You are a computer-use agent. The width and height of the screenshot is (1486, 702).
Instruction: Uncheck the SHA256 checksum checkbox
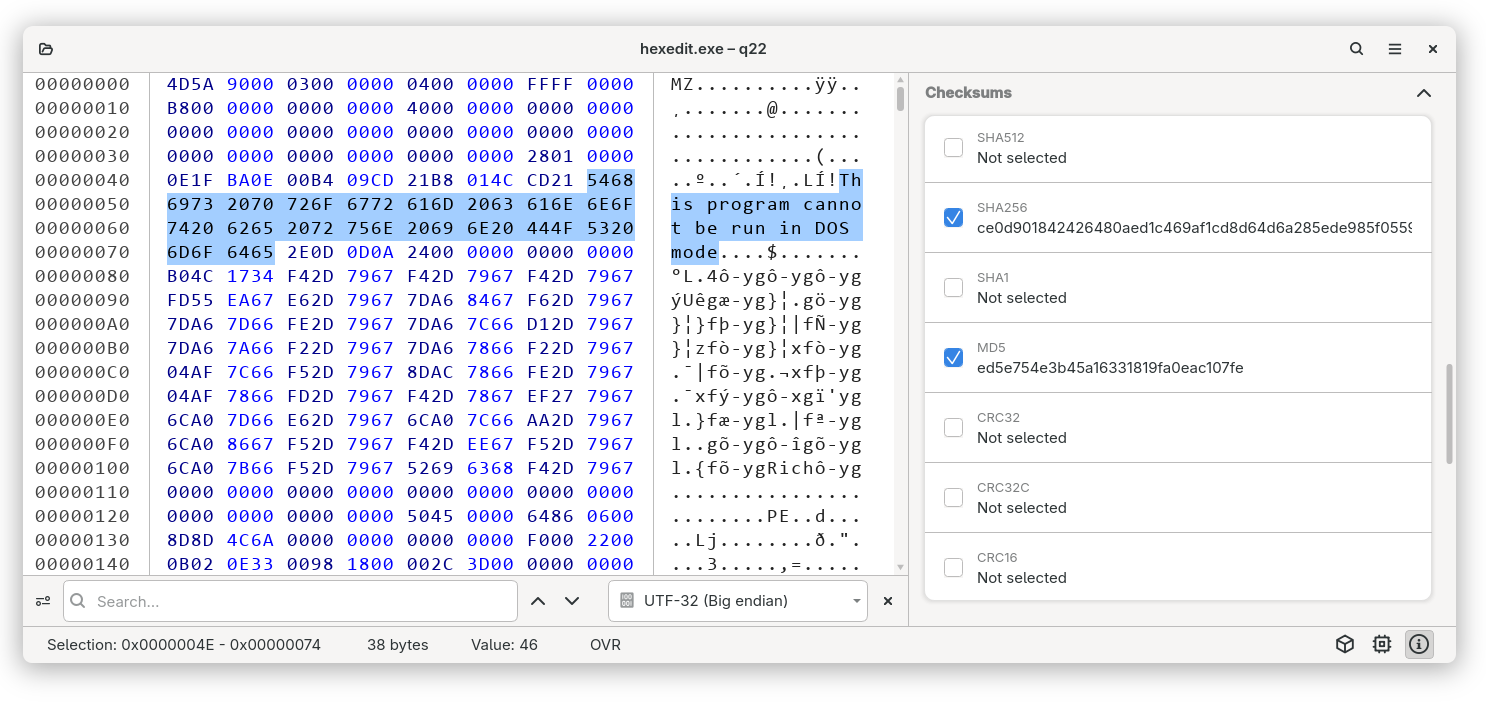954,217
